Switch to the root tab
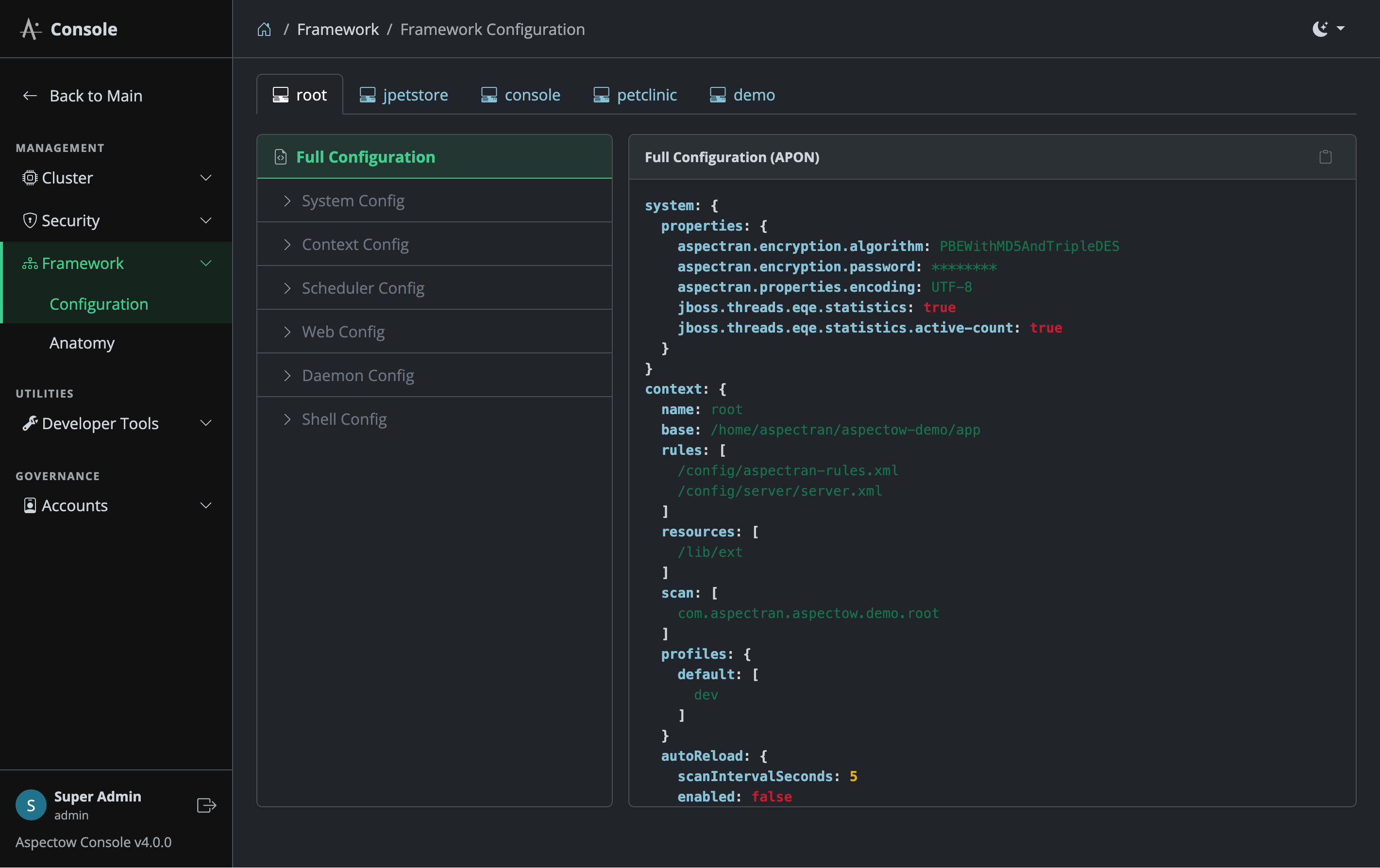Screen dimensions: 1380x868 (x=300, y=95)
